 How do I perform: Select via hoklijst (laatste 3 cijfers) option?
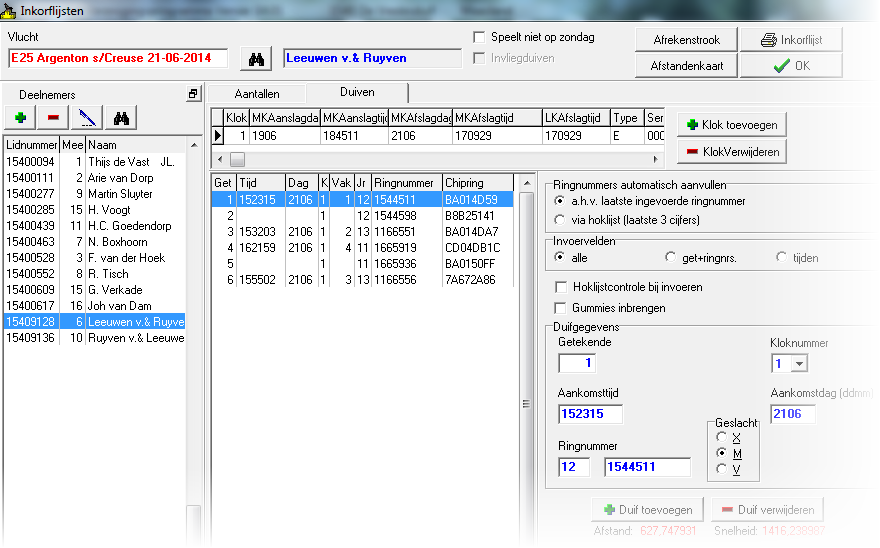point(559,220)
